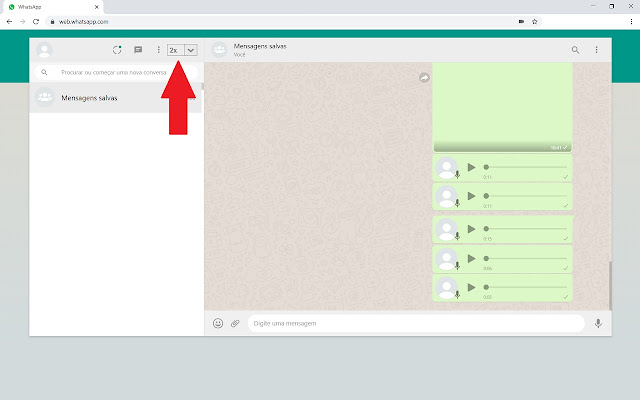The height and width of the screenshot is (400, 640).
Task: Focus the 'Digite uma mensagem' input
Action: (416, 323)
